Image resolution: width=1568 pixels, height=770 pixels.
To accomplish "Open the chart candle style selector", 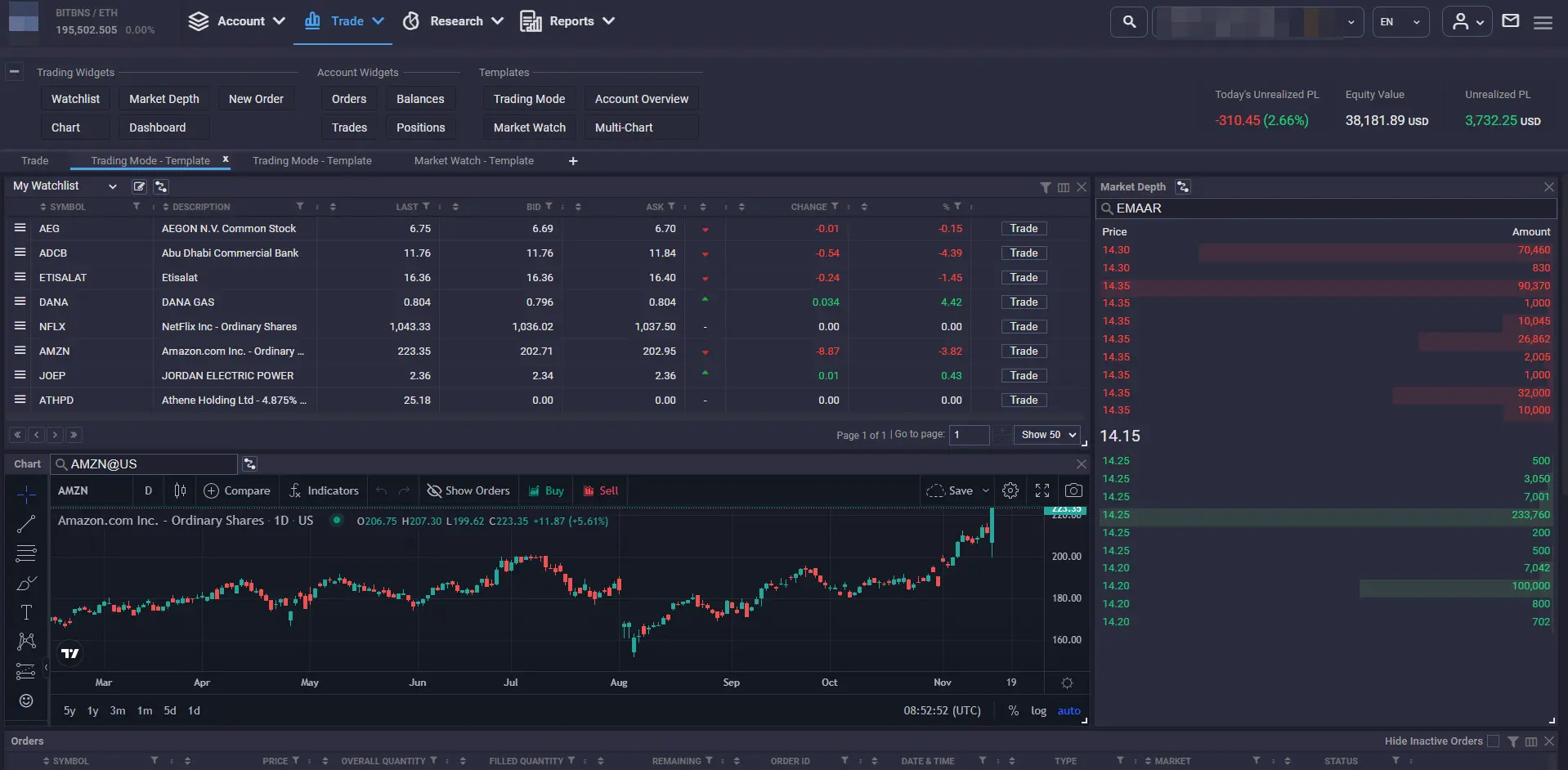I will 180,490.
